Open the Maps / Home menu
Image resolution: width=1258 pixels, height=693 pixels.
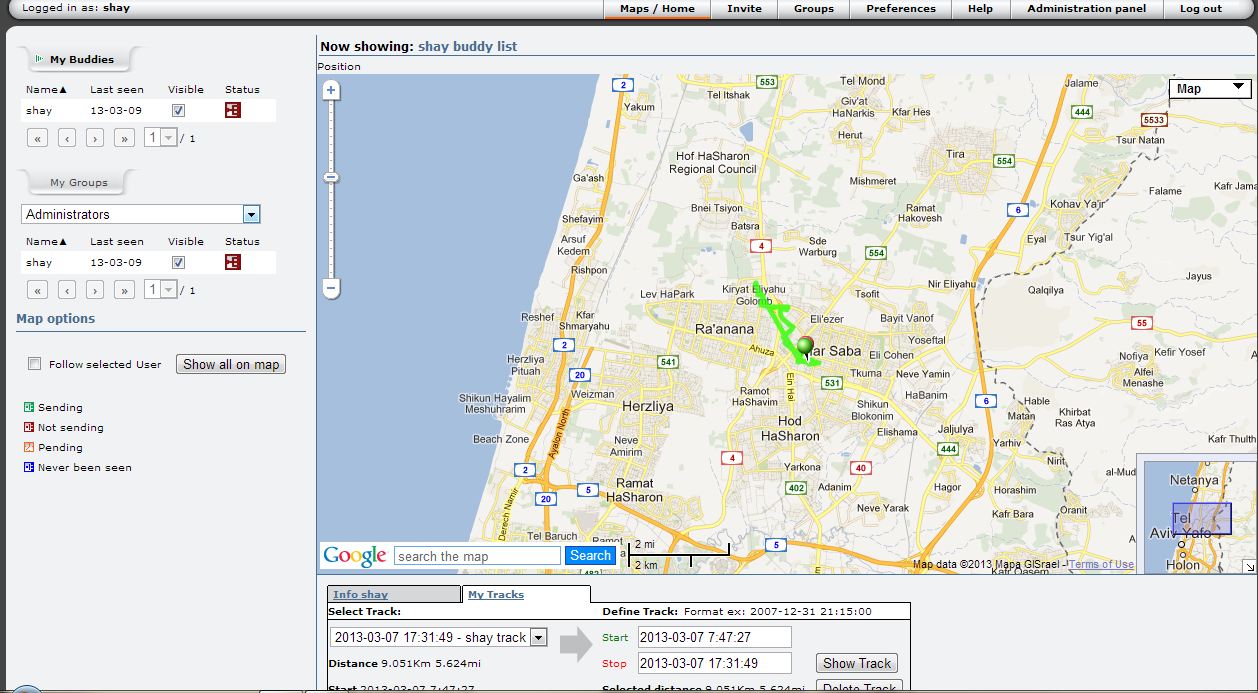coord(657,9)
